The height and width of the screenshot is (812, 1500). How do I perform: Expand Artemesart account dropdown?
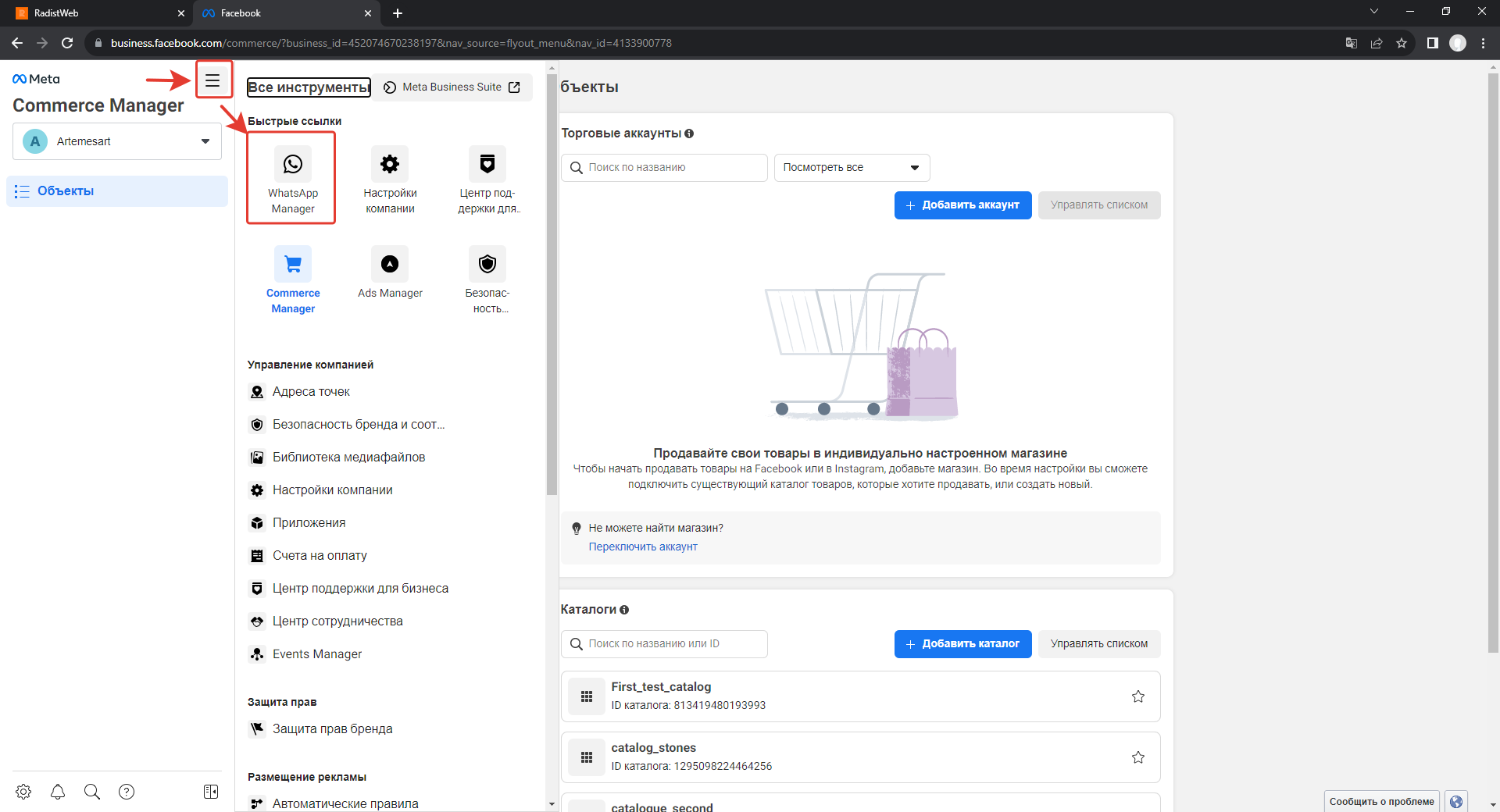point(117,141)
